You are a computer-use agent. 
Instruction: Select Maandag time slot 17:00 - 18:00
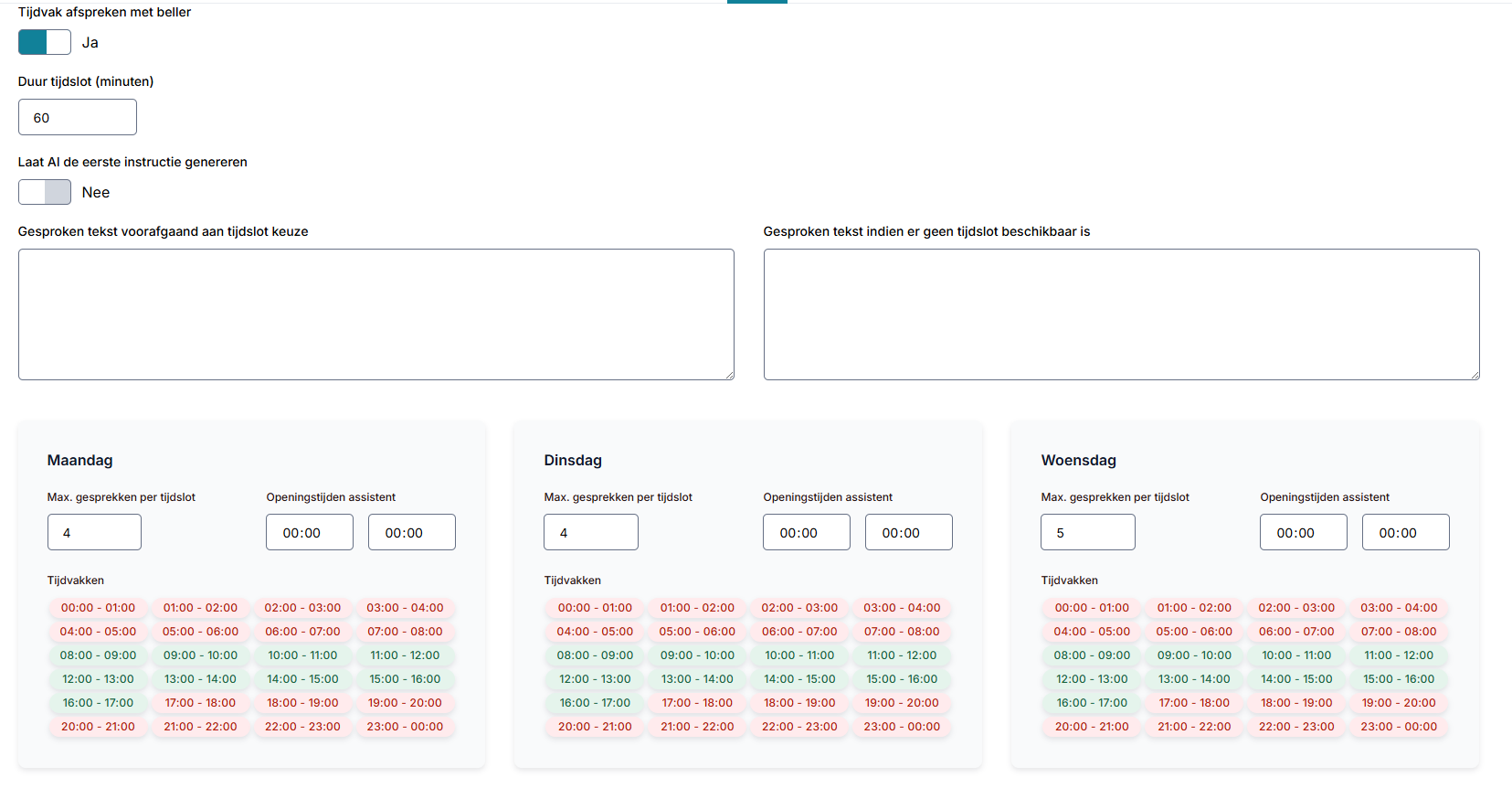coord(200,703)
